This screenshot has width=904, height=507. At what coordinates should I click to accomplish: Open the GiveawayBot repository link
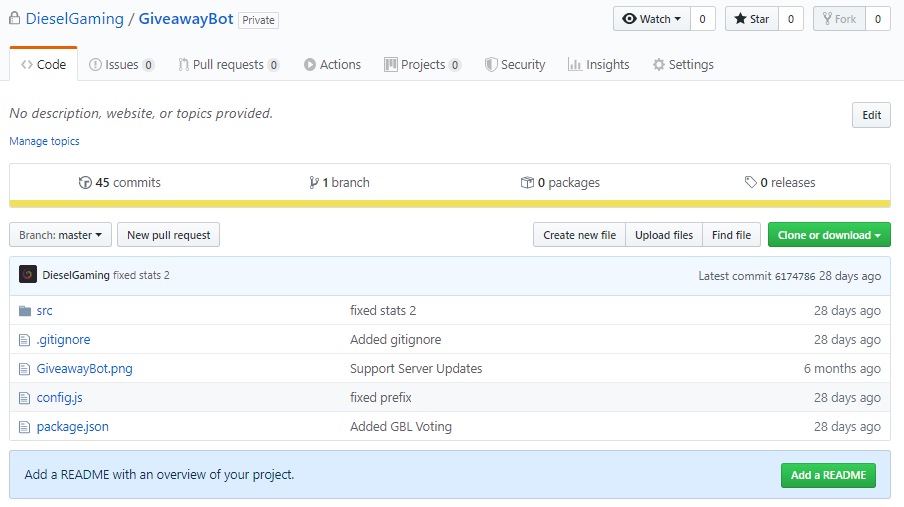tap(186, 18)
